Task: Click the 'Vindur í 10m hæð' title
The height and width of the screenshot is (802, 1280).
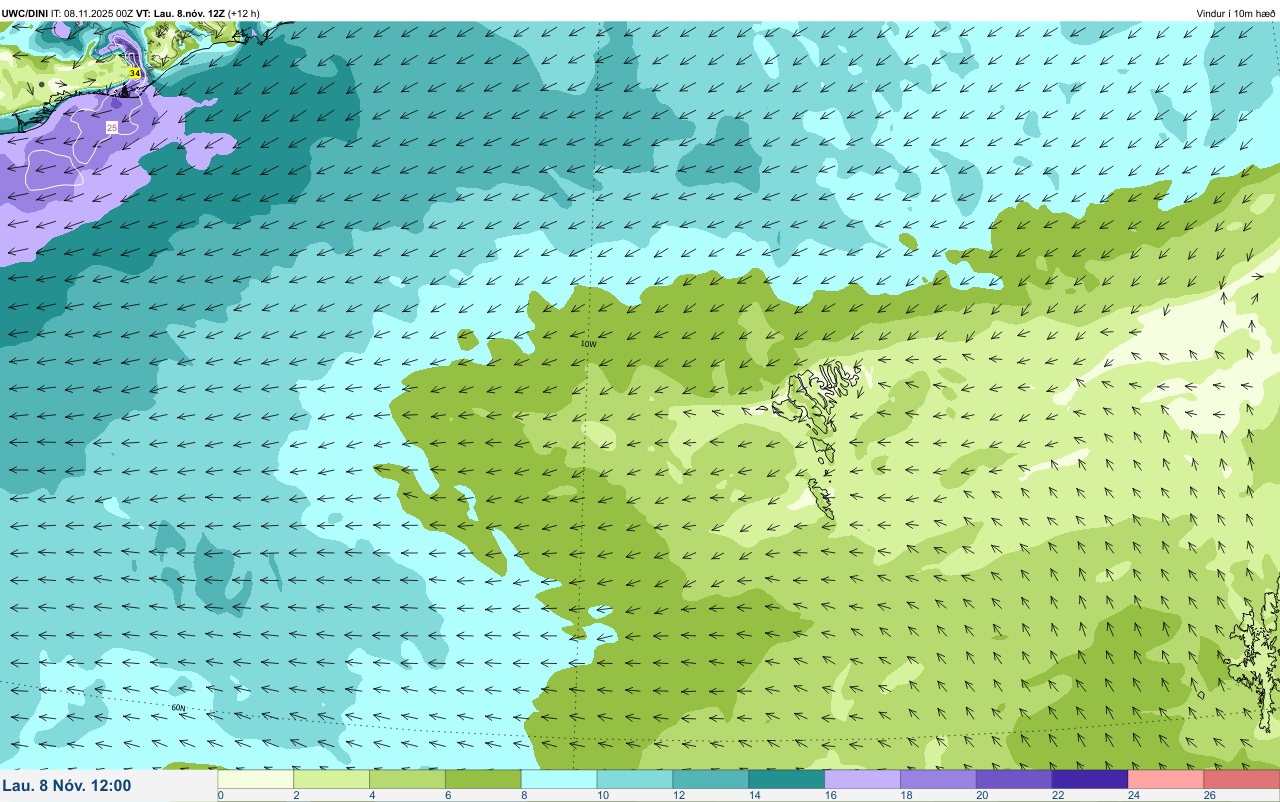Action: tap(1235, 13)
